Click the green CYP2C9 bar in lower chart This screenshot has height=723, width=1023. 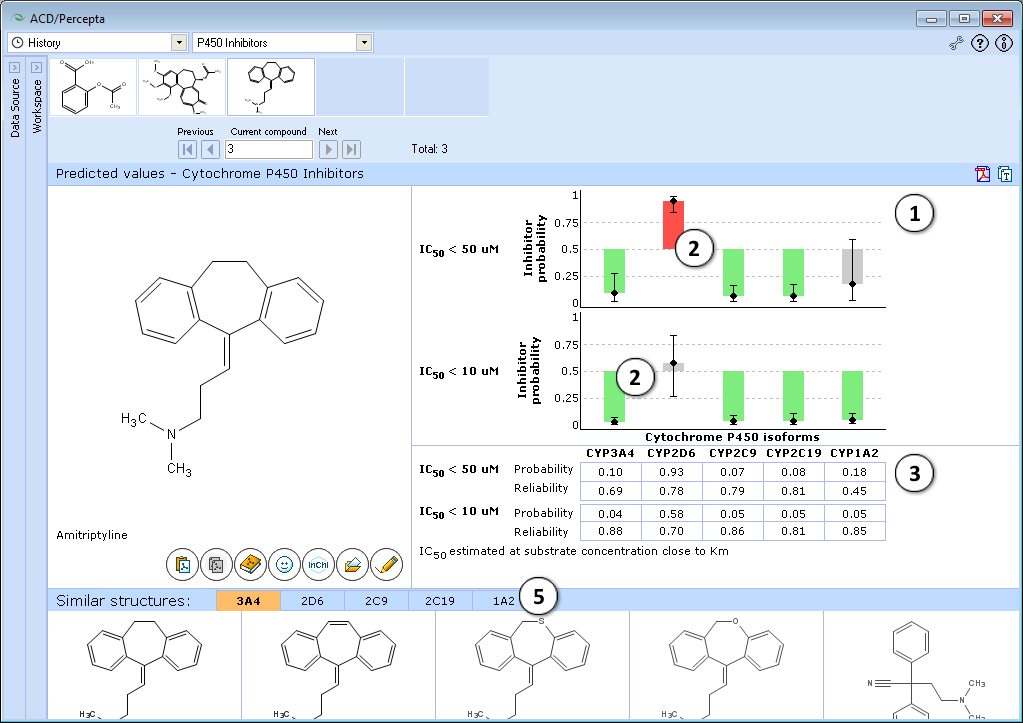tap(733, 396)
